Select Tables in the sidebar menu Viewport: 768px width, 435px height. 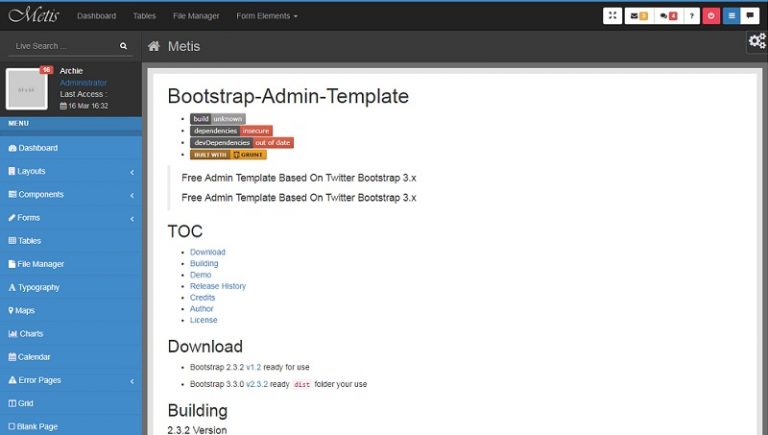71,241
